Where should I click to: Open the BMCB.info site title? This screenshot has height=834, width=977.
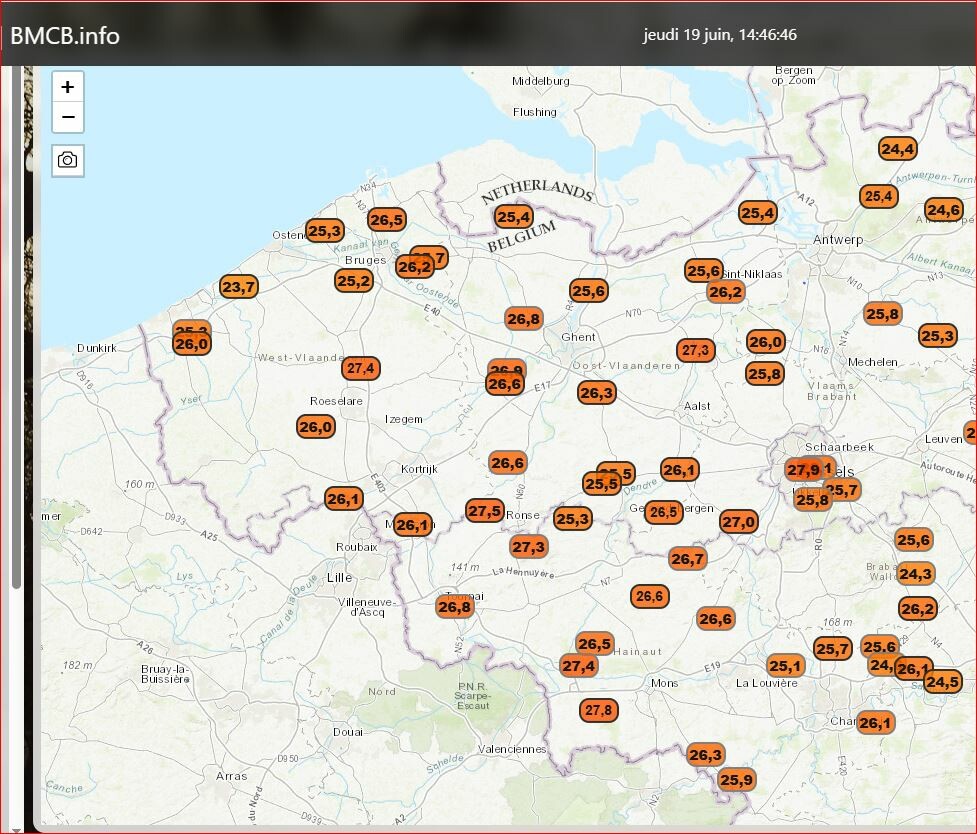point(65,36)
